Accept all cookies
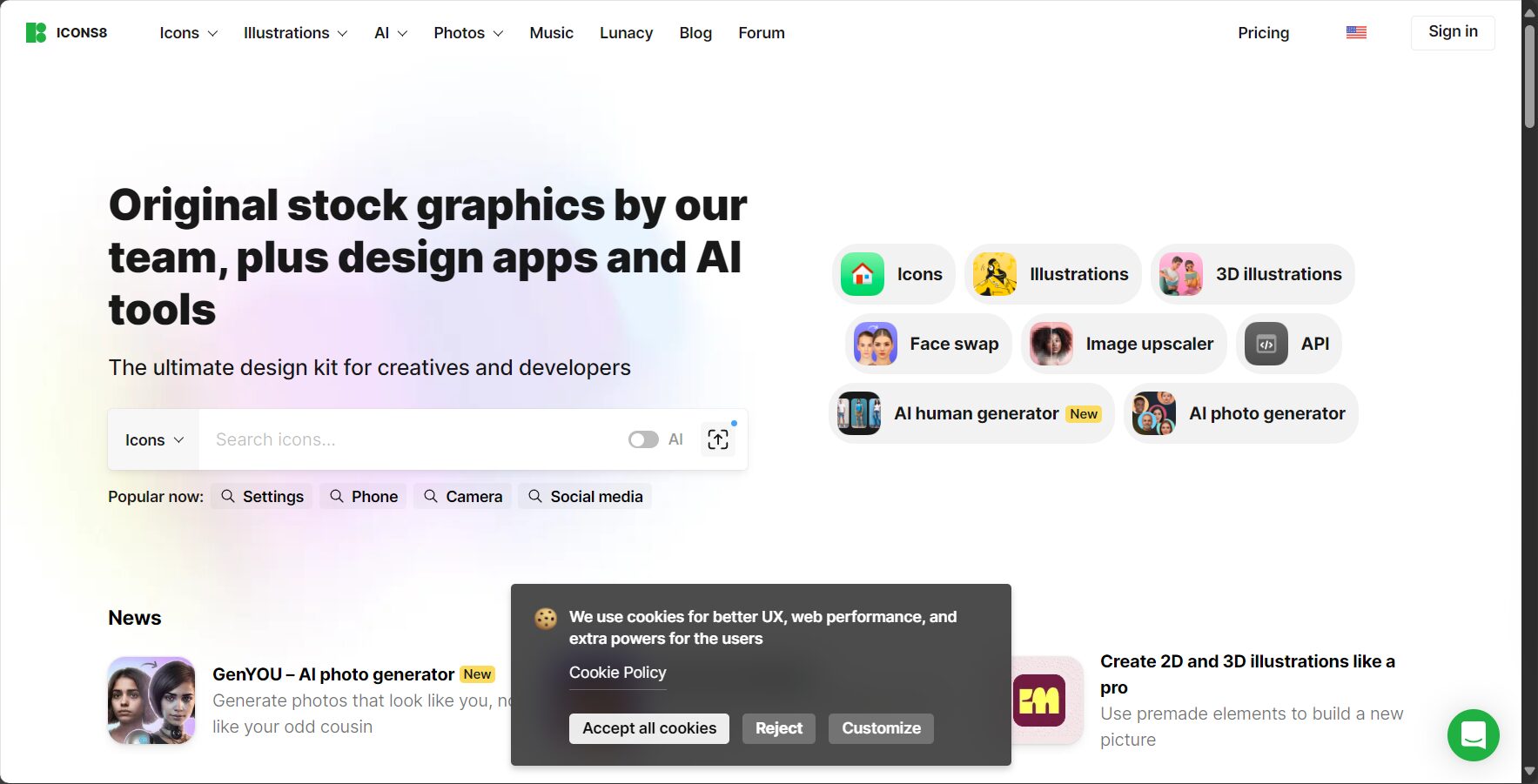 click(x=649, y=728)
